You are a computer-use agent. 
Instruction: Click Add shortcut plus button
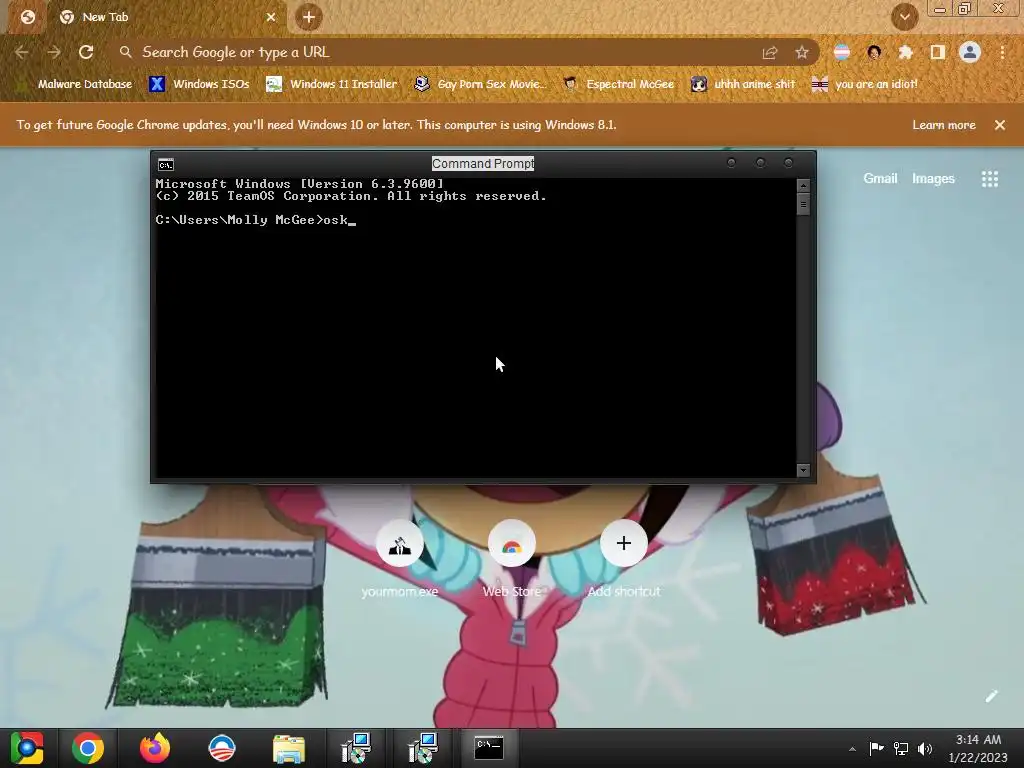[624, 543]
